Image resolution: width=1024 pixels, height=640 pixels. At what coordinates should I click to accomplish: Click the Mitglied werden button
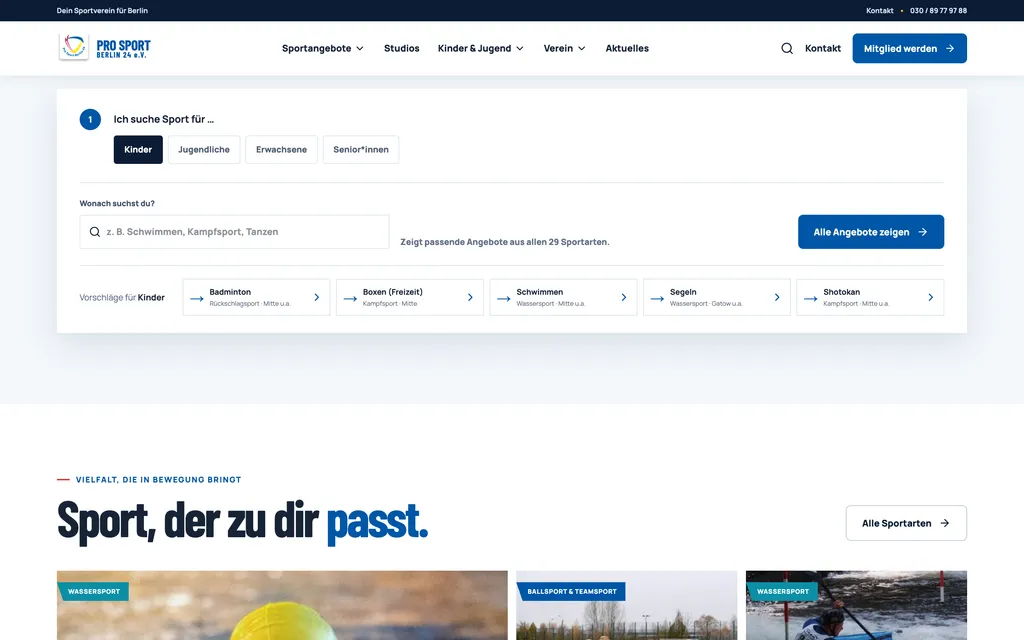point(909,48)
